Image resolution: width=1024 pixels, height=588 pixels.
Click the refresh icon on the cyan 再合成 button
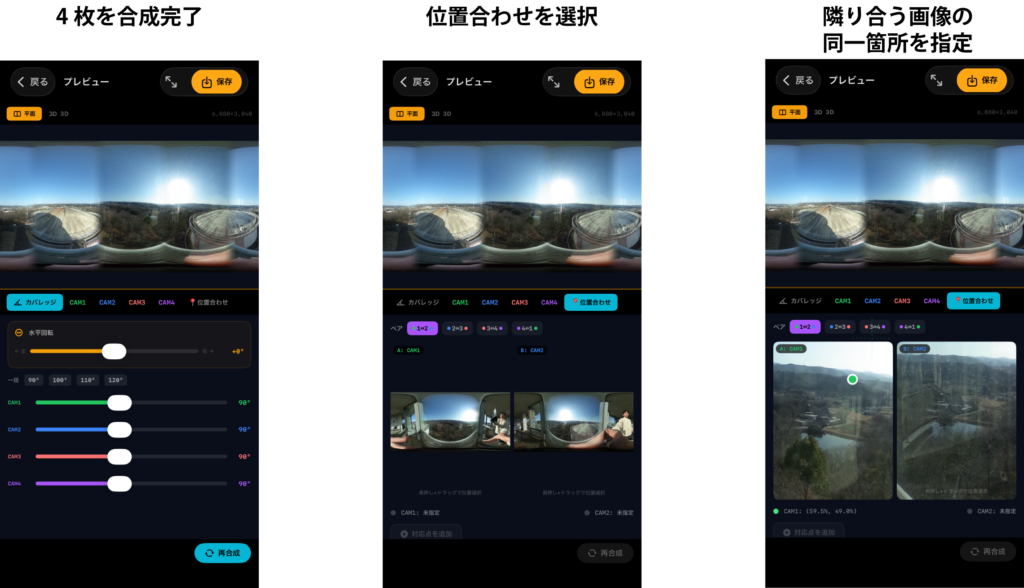[208, 552]
